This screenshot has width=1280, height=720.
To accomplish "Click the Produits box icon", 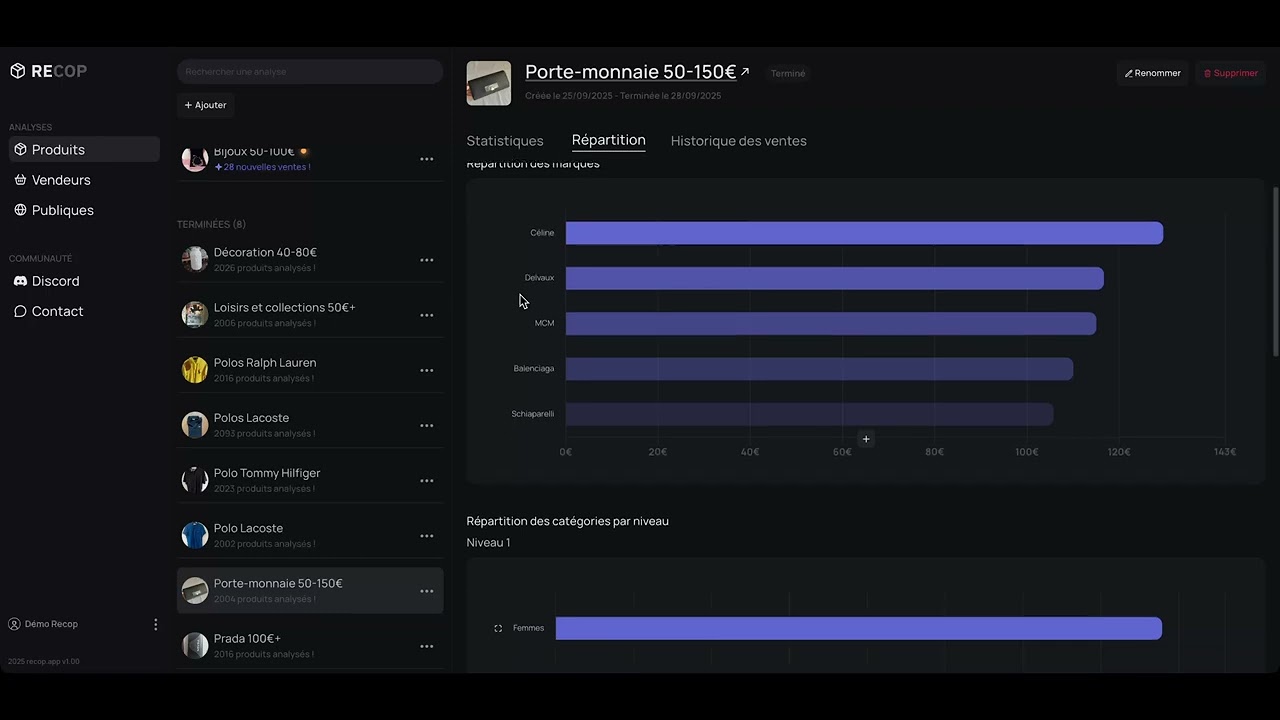I will pyautogui.click(x=20, y=149).
